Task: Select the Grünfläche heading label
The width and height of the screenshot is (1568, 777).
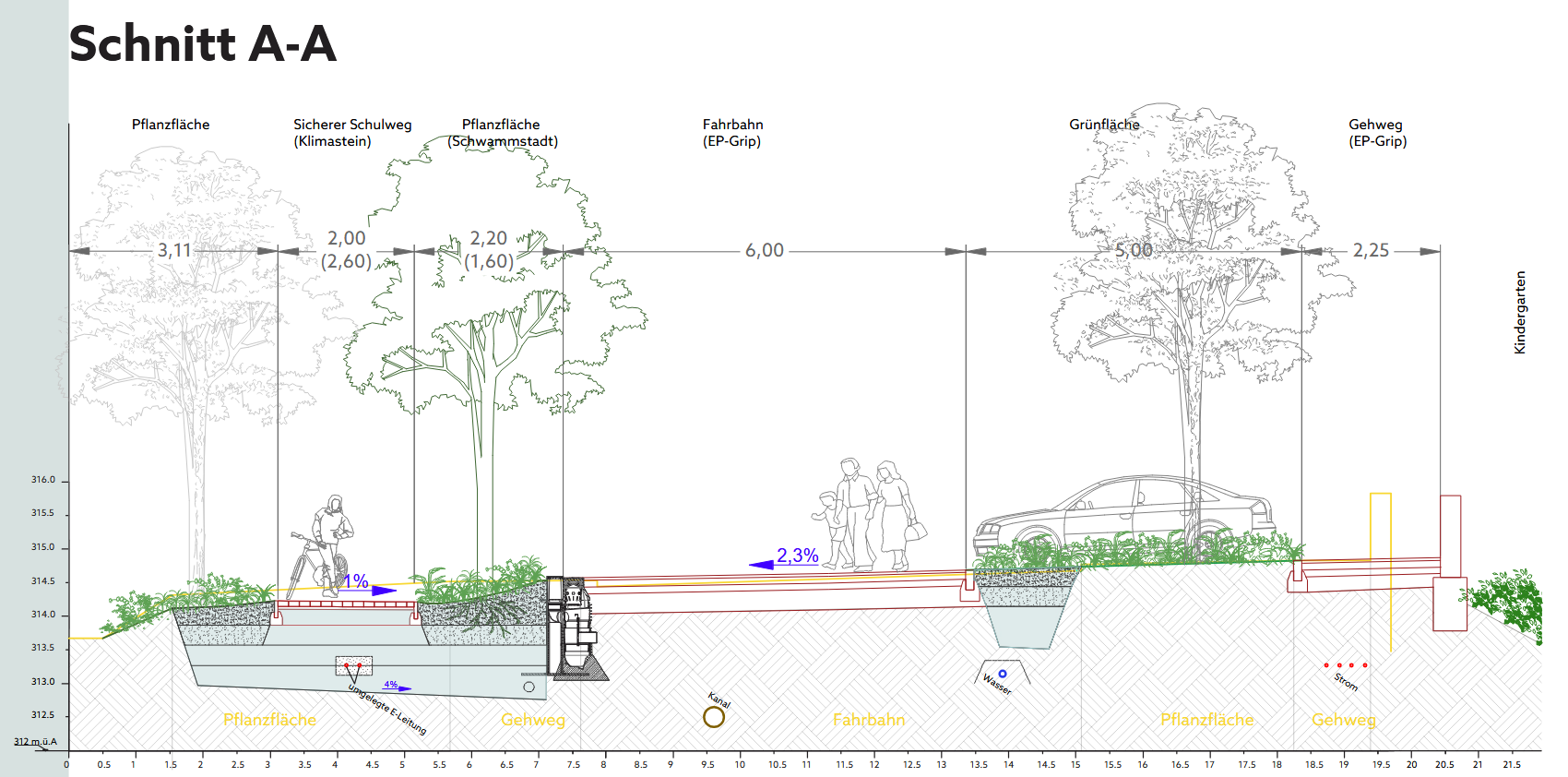Action: tap(1104, 125)
